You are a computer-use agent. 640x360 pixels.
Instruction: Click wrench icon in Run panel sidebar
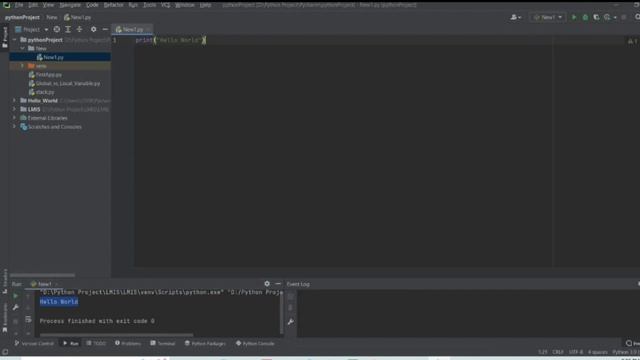coord(16,307)
